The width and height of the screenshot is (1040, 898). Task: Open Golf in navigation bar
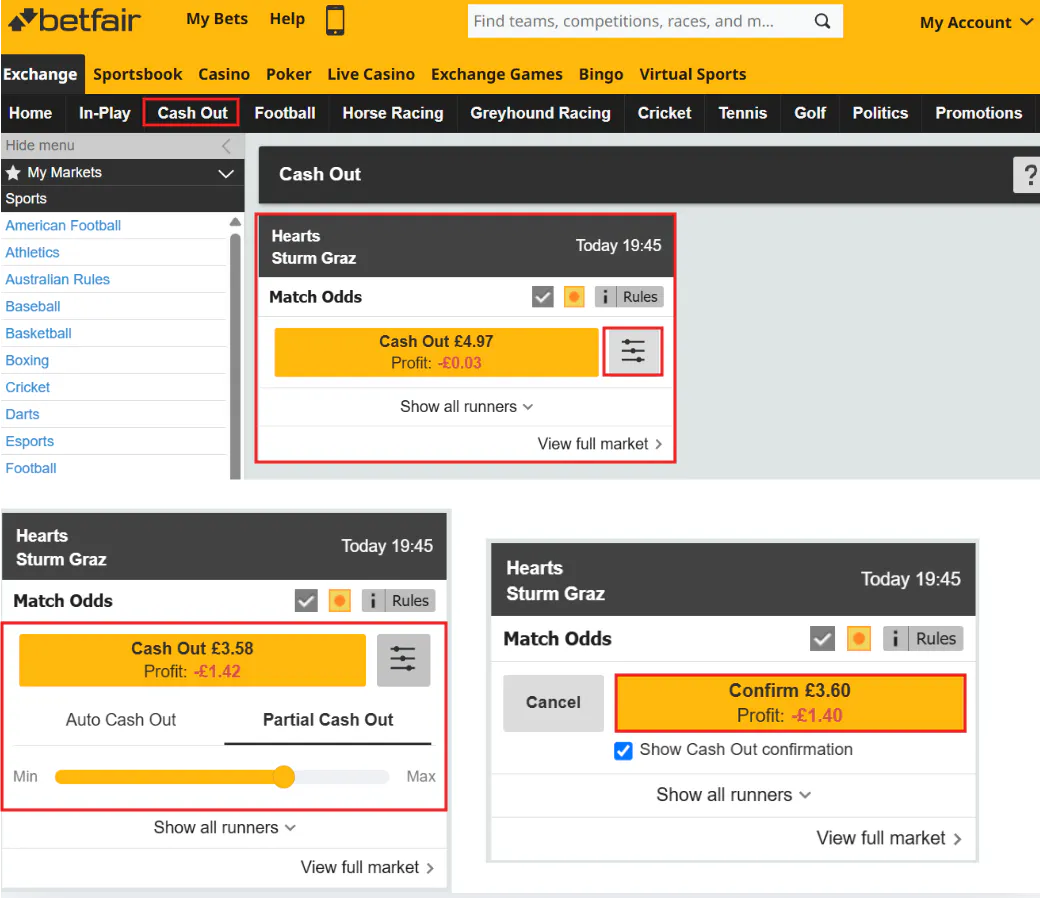810,113
